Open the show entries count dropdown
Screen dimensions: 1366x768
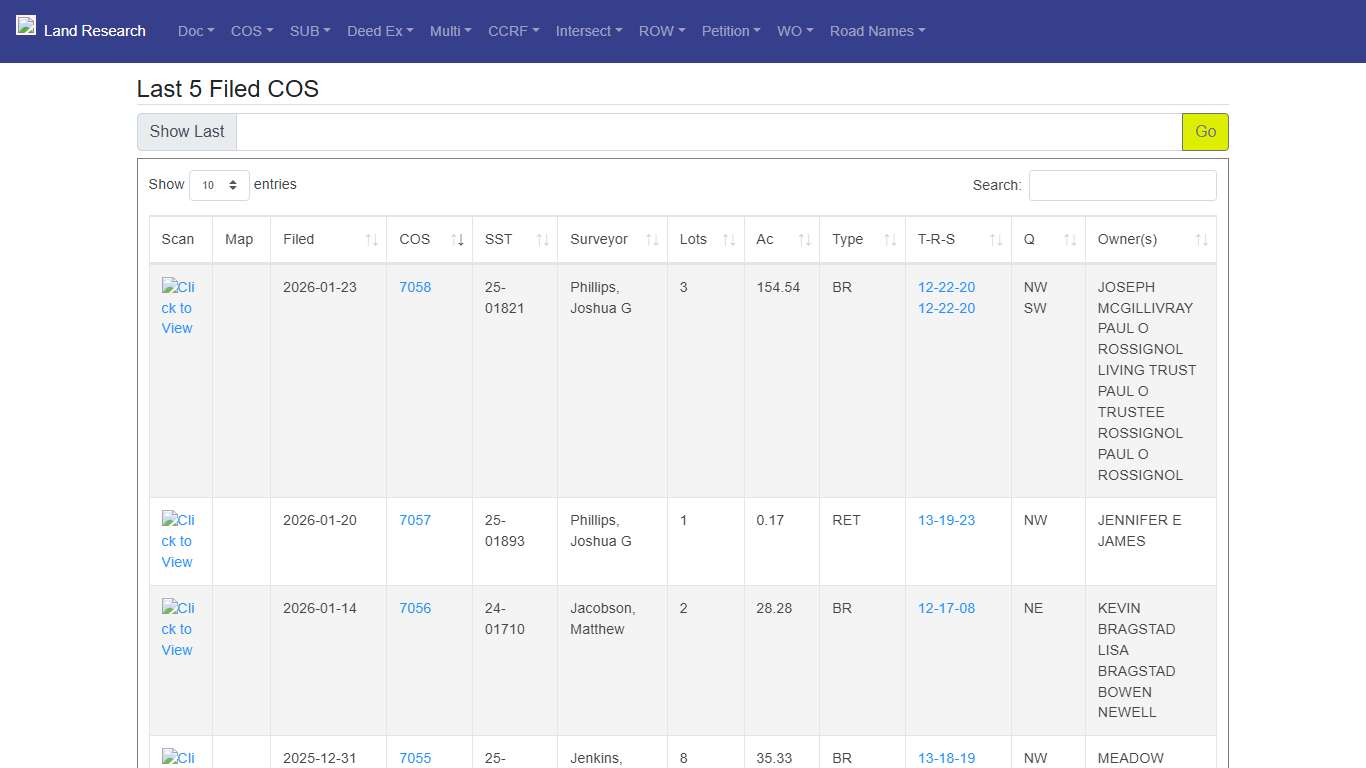click(219, 185)
